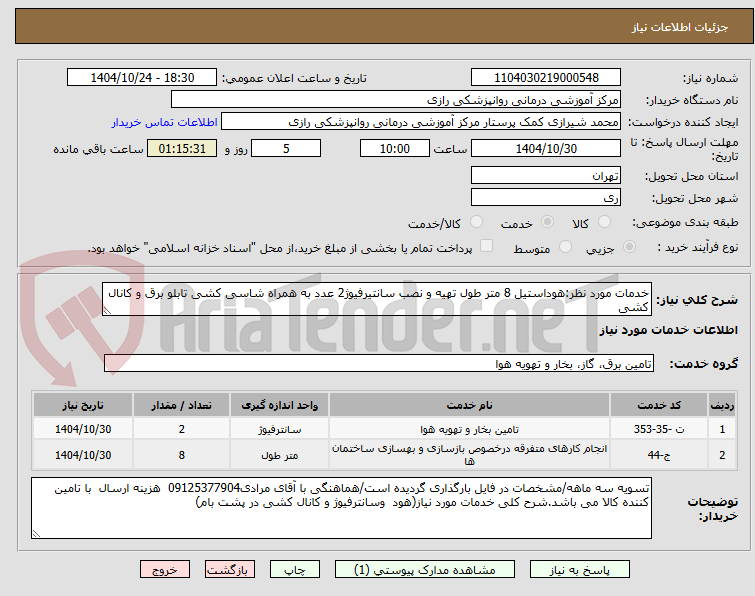Click the تعداد / مقدار column header
Screen dimensions: 755x596
[182, 405]
